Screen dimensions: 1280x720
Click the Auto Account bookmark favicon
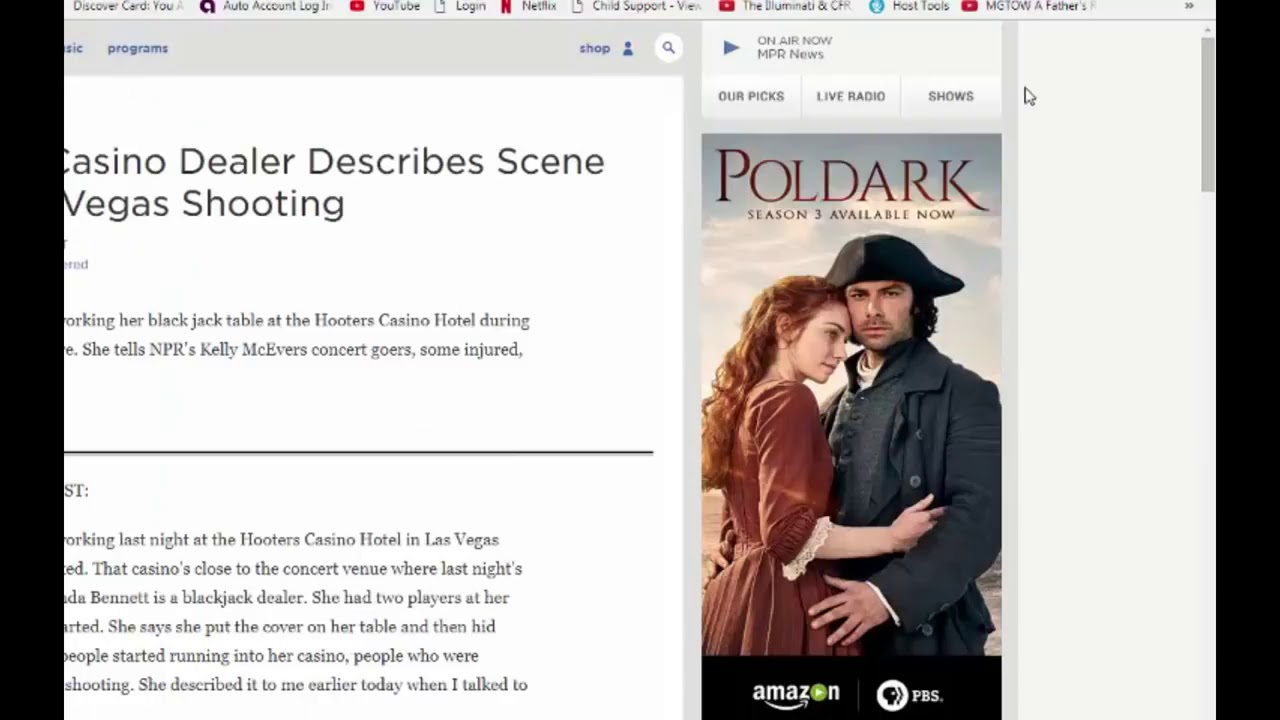(207, 6)
